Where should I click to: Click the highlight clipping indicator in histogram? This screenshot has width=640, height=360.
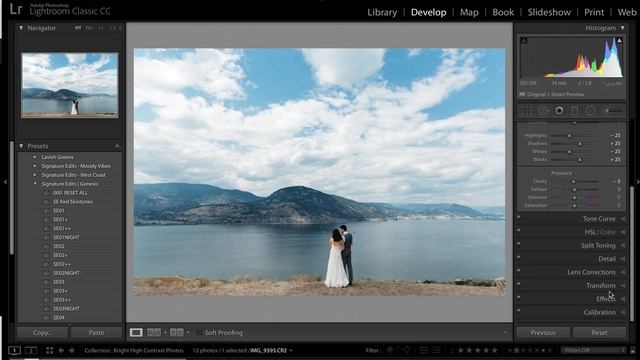[x=619, y=40]
